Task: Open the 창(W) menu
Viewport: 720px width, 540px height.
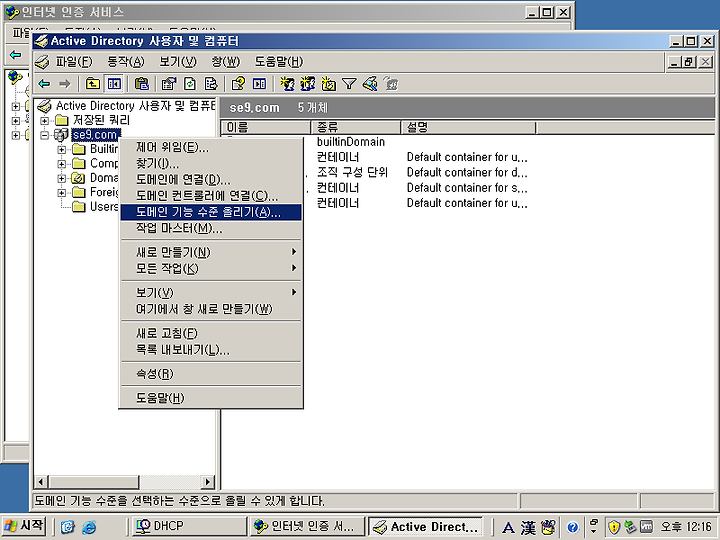Action: tap(225, 62)
